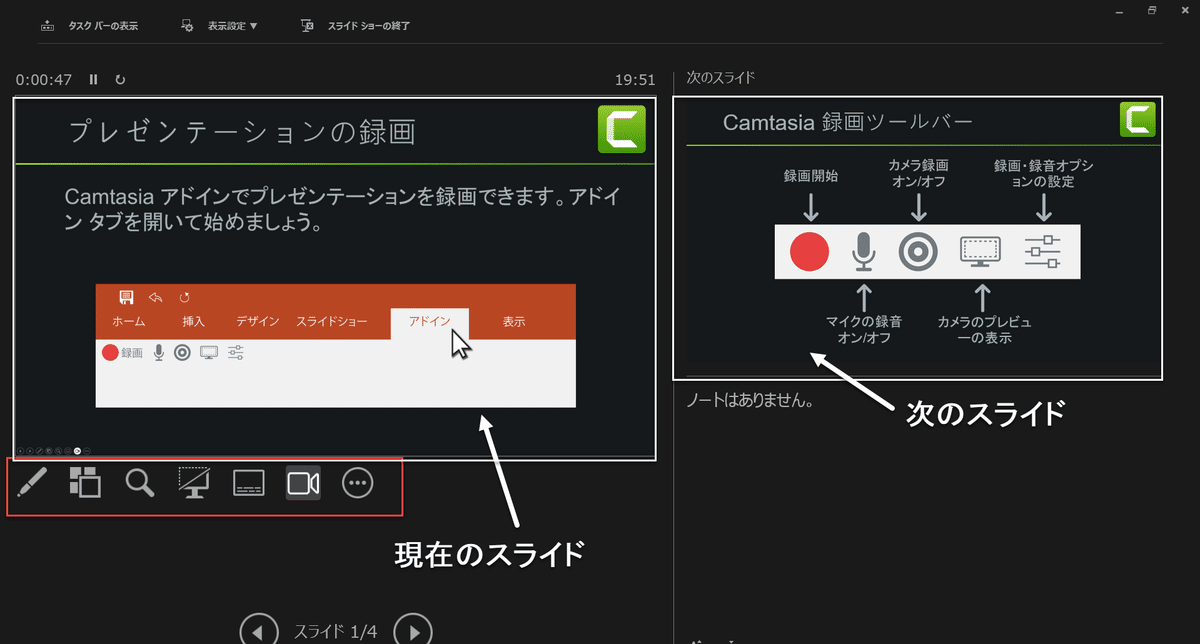This screenshot has height=644, width=1200.
Task: Go to the previous slide with left arrow
Action: point(259,631)
